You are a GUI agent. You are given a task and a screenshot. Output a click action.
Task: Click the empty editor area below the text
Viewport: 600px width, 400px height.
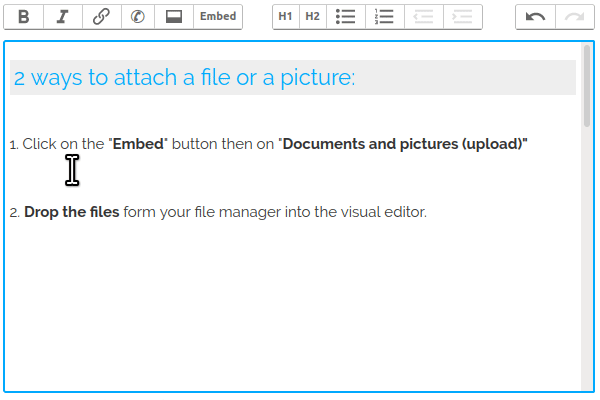290,310
